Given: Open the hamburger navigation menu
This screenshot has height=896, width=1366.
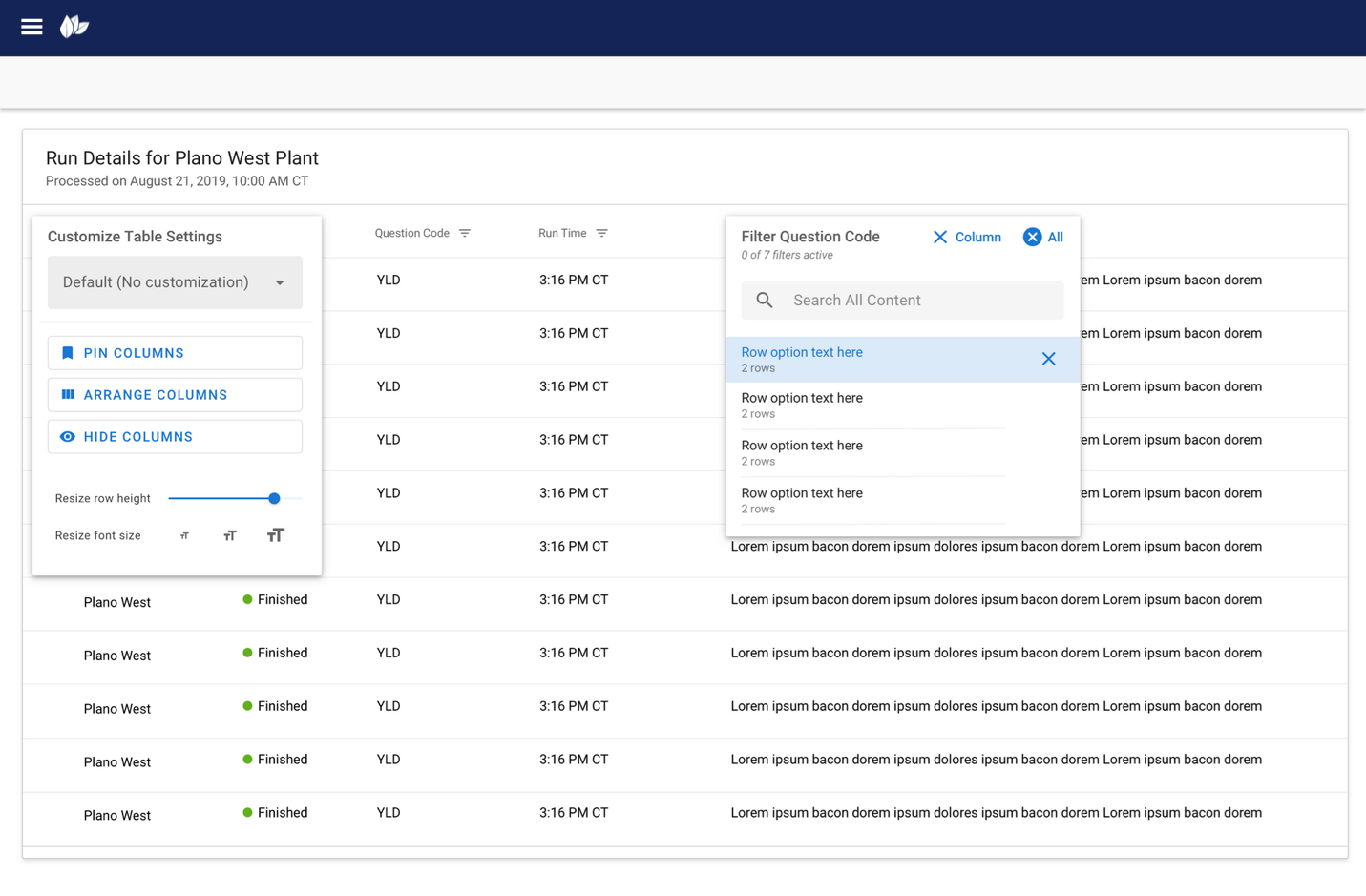Looking at the screenshot, I should pyautogui.click(x=32, y=27).
